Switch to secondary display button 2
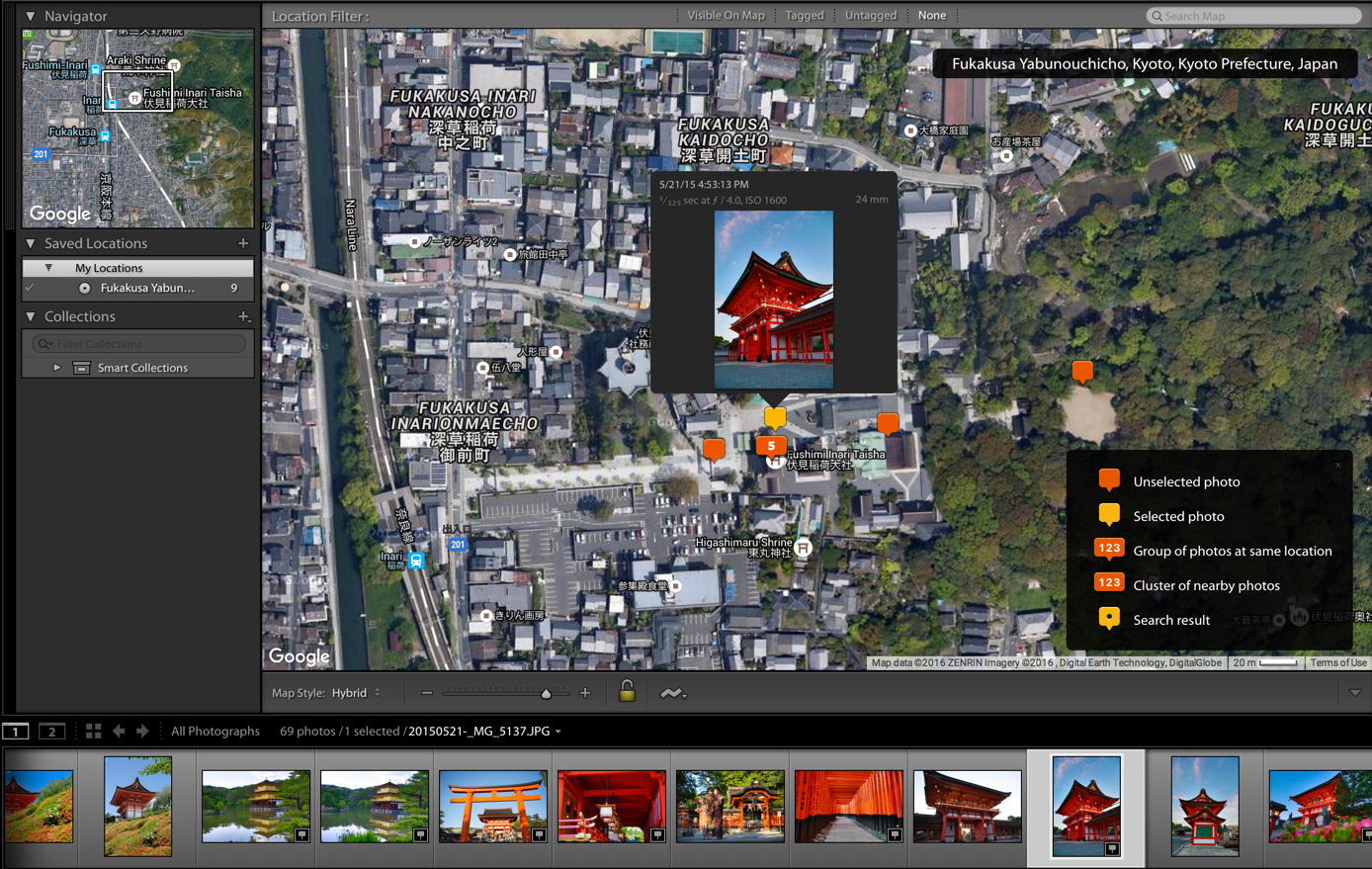This screenshot has width=1372, height=869. [52, 731]
